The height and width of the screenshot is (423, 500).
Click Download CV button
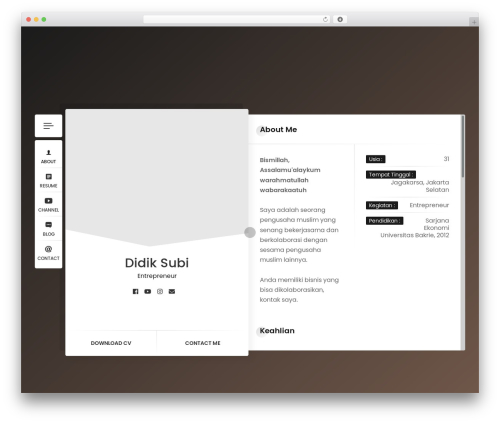(111, 343)
